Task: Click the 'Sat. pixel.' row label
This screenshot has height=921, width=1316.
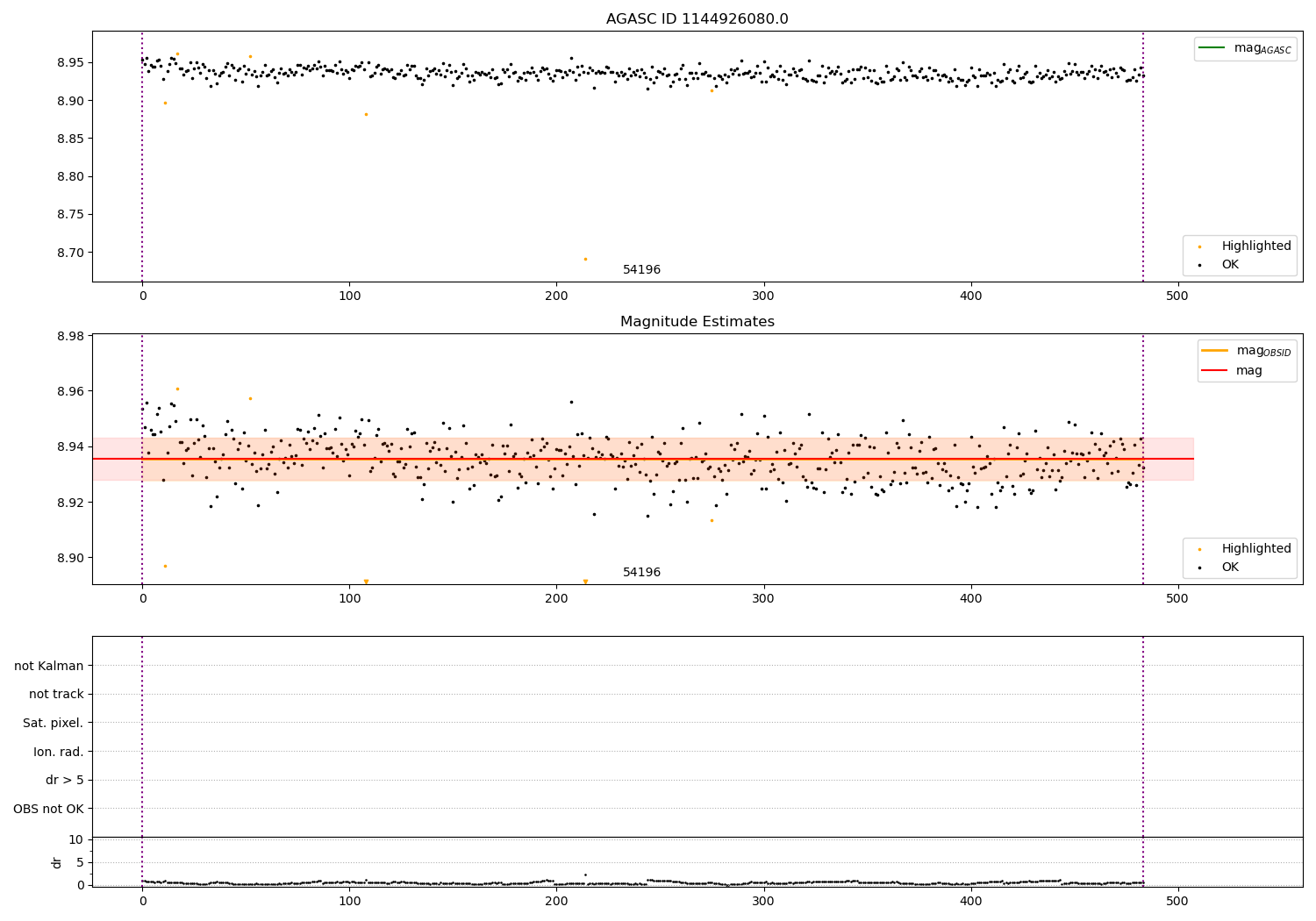Action: (54, 724)
